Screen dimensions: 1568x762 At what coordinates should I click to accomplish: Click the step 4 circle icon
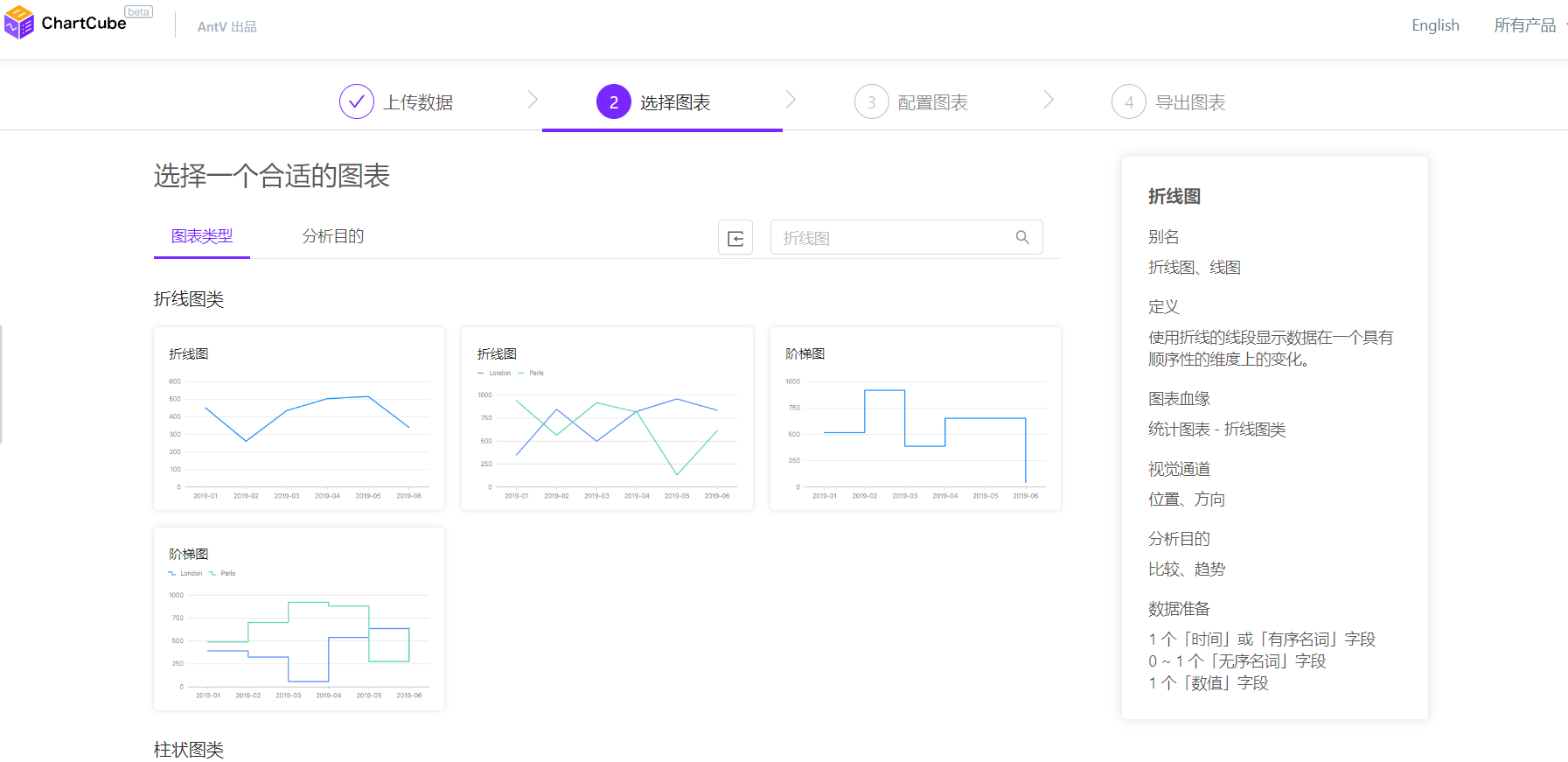[x=1128, y=102]
